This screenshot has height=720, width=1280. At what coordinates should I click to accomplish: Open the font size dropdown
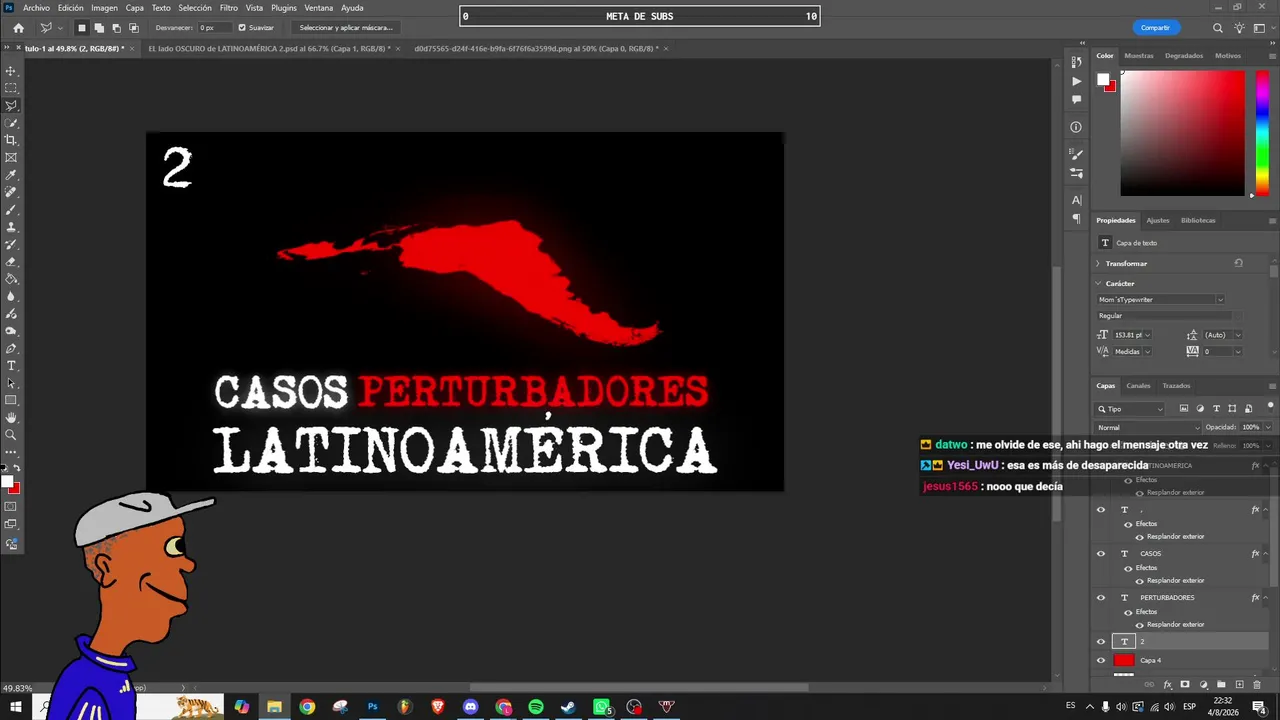tap(1147, 335)
